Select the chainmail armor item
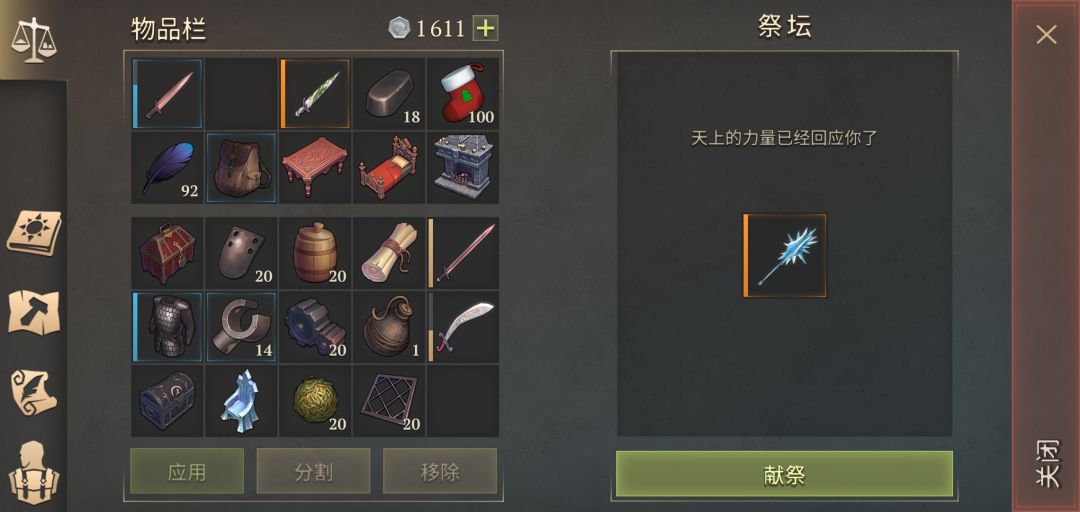This screenshot has width=1080, height=512. click(x=167, y=327)
